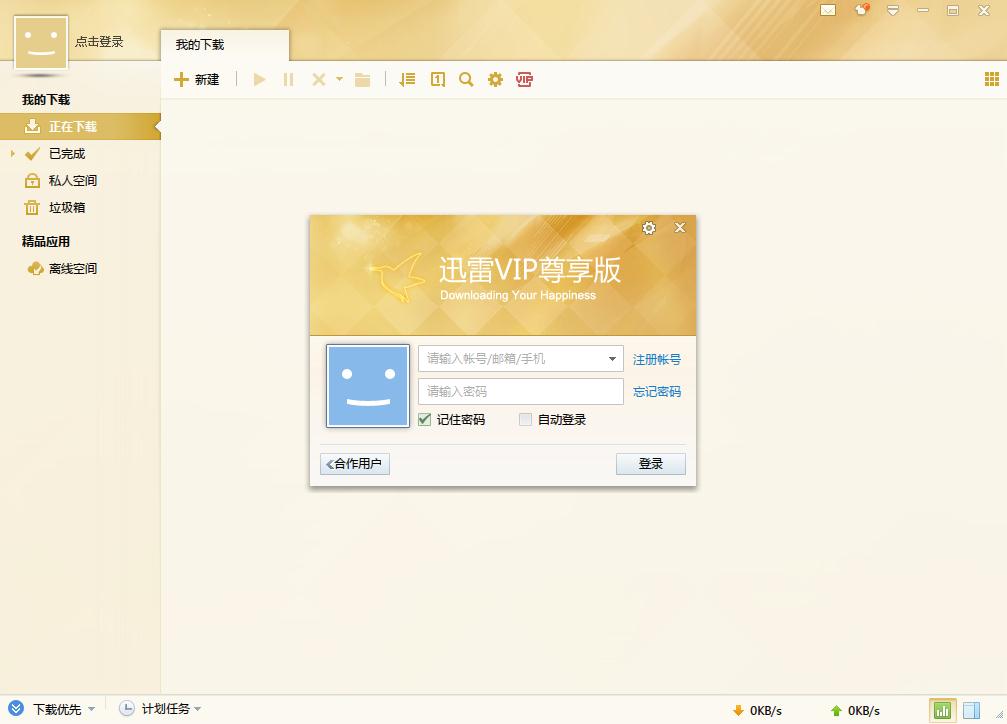This screenshot has height=724, width=1007.
Task: Click the New task plus icon
Action: click(x=181, y=79)
